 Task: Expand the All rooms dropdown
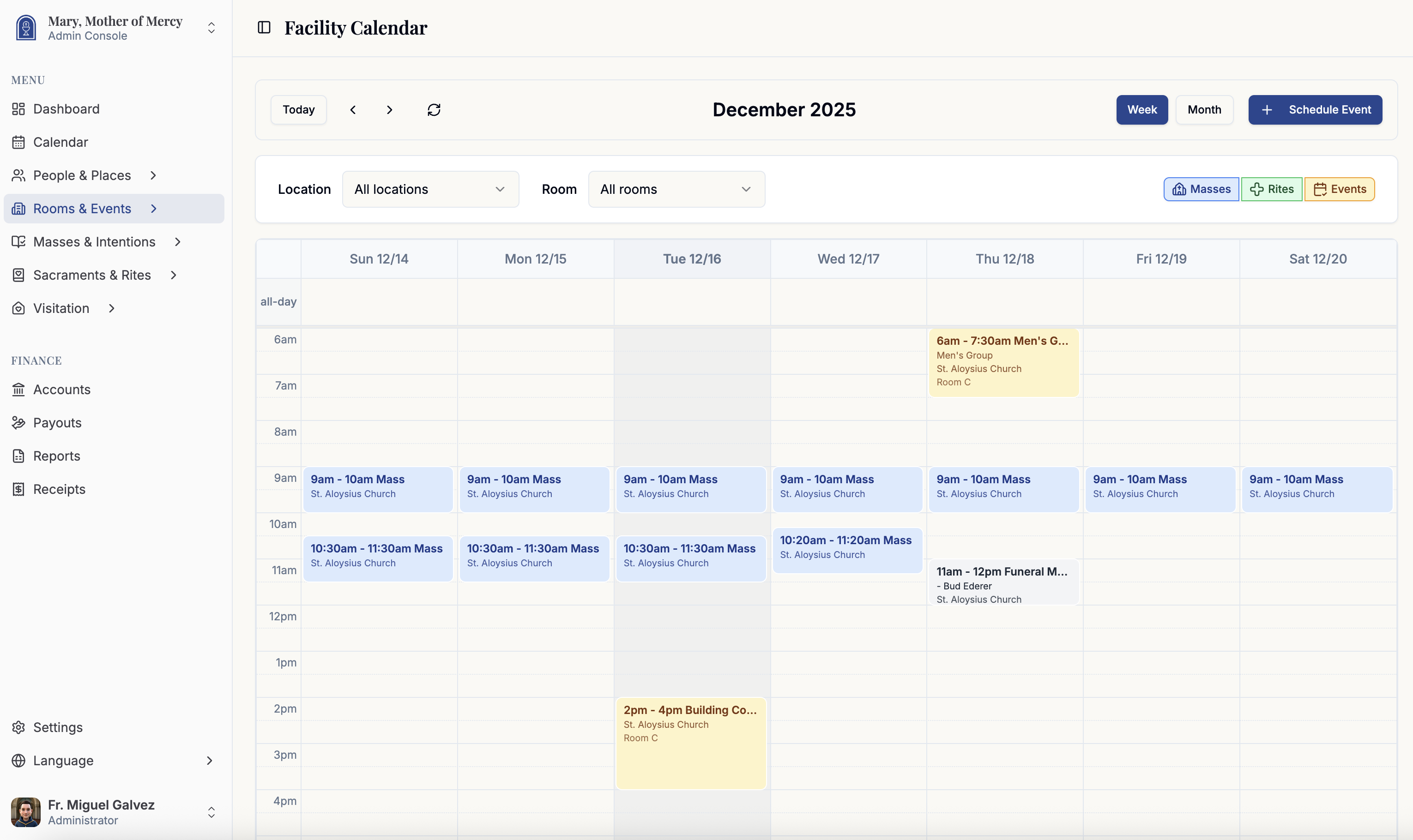[676, 189]
